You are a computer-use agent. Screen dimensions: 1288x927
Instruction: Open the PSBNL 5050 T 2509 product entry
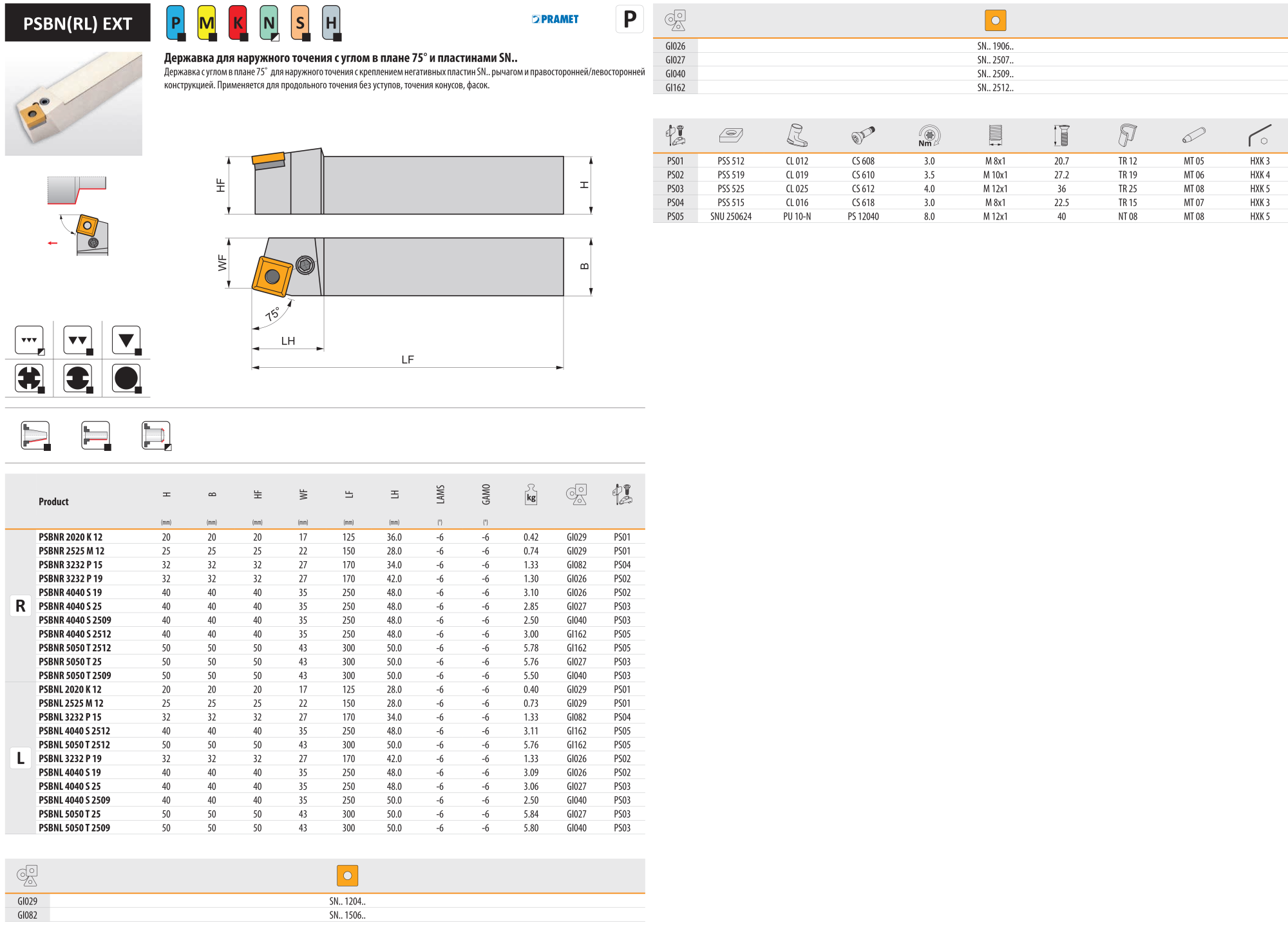tap(74, 828)
